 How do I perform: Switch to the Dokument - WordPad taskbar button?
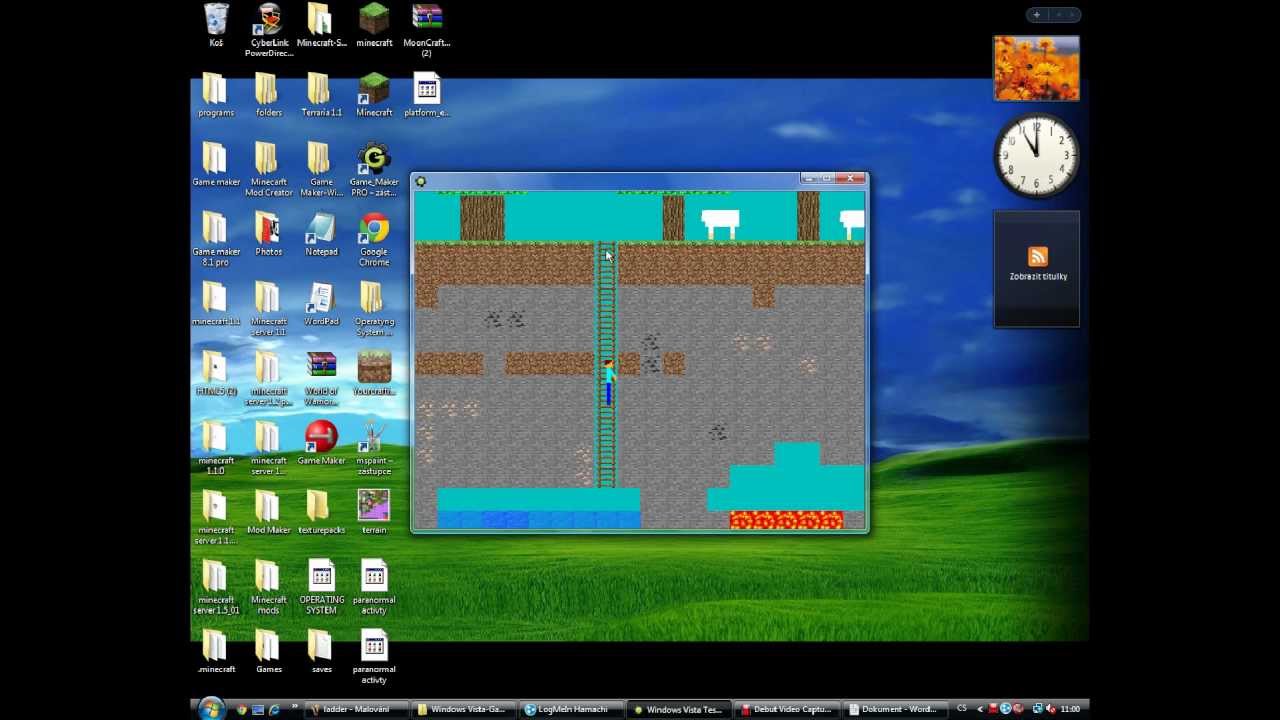895,710
